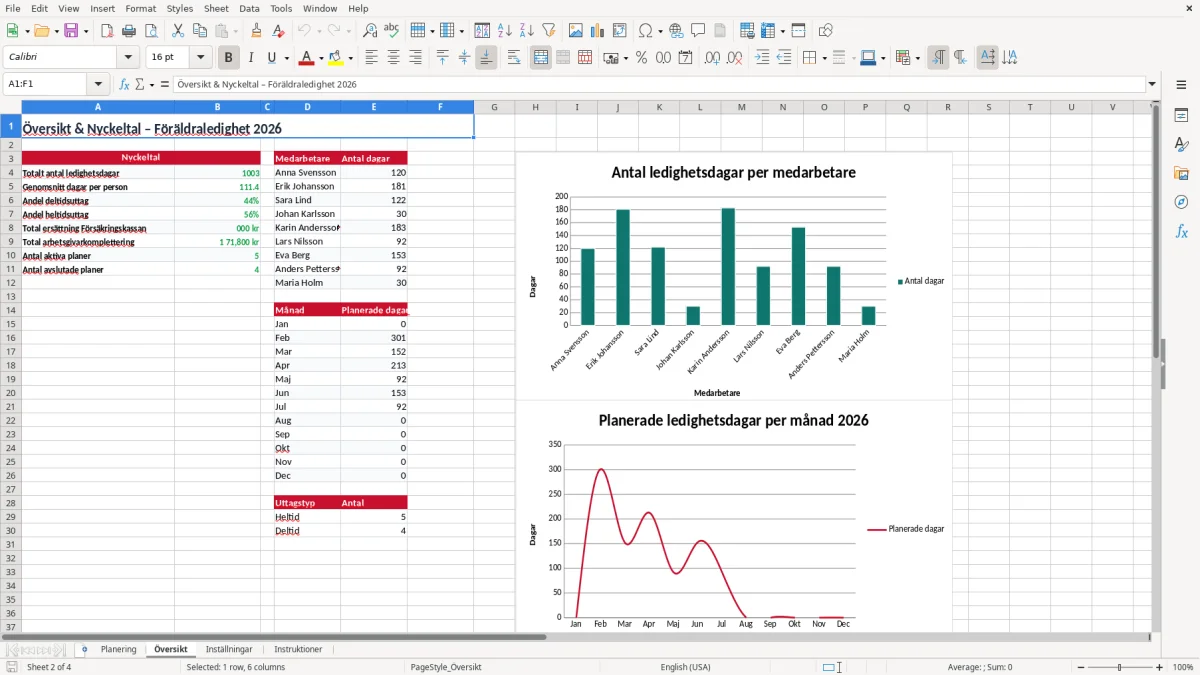Click PageStyle_Översikt in status bar
The height and width of the screenshot is (675, 1200).
click(446, 667)
